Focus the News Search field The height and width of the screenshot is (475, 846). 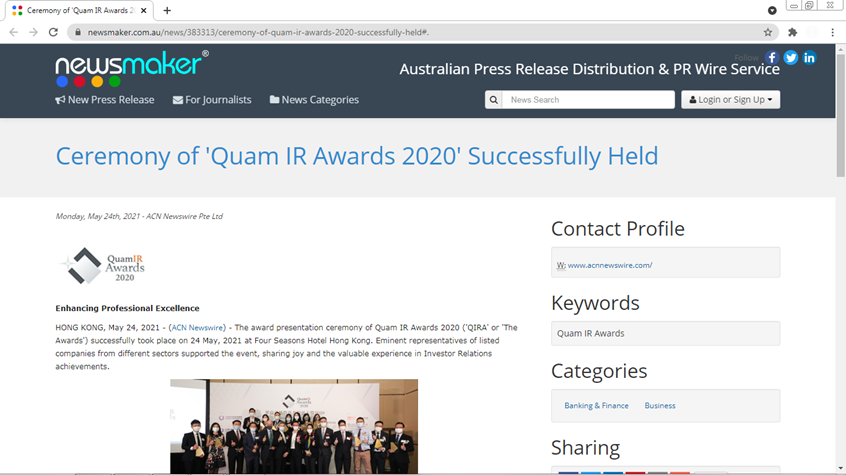(588, 100)
